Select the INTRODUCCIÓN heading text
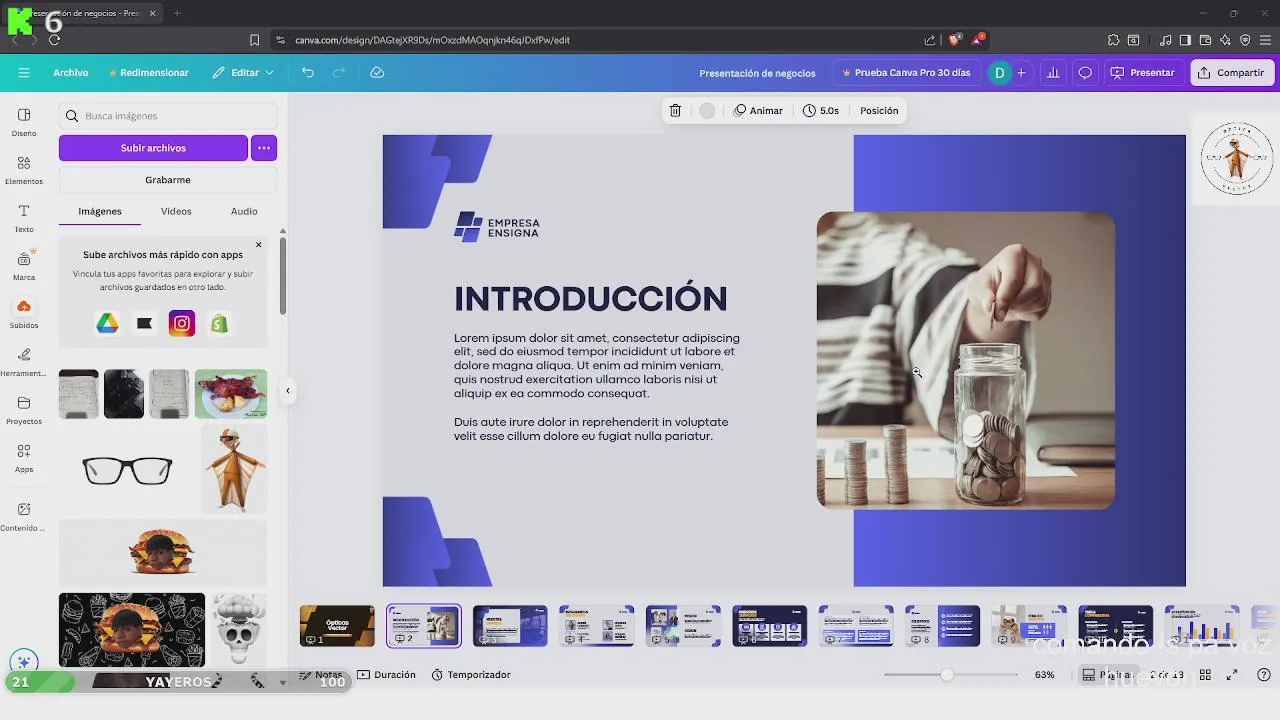Image resolution: width=1280 pixels, height=720 pixels. tap(591, 299)
